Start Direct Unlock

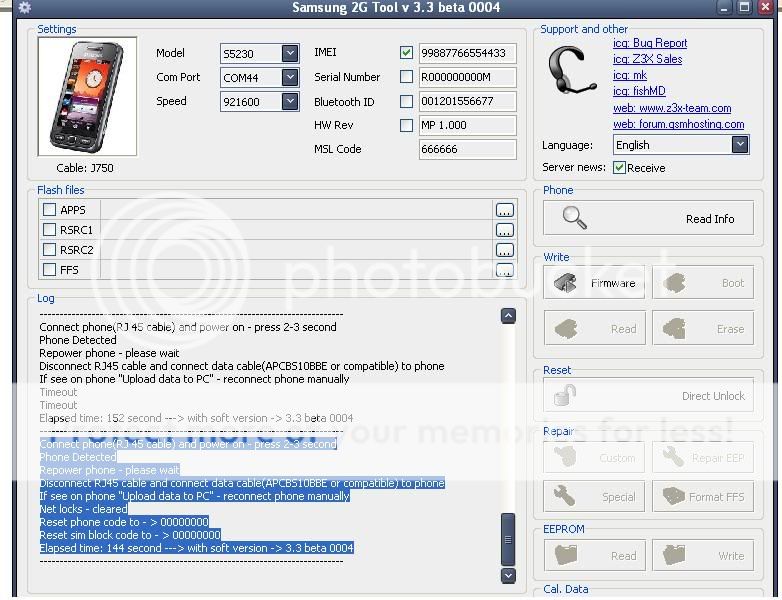click(648, 395)
